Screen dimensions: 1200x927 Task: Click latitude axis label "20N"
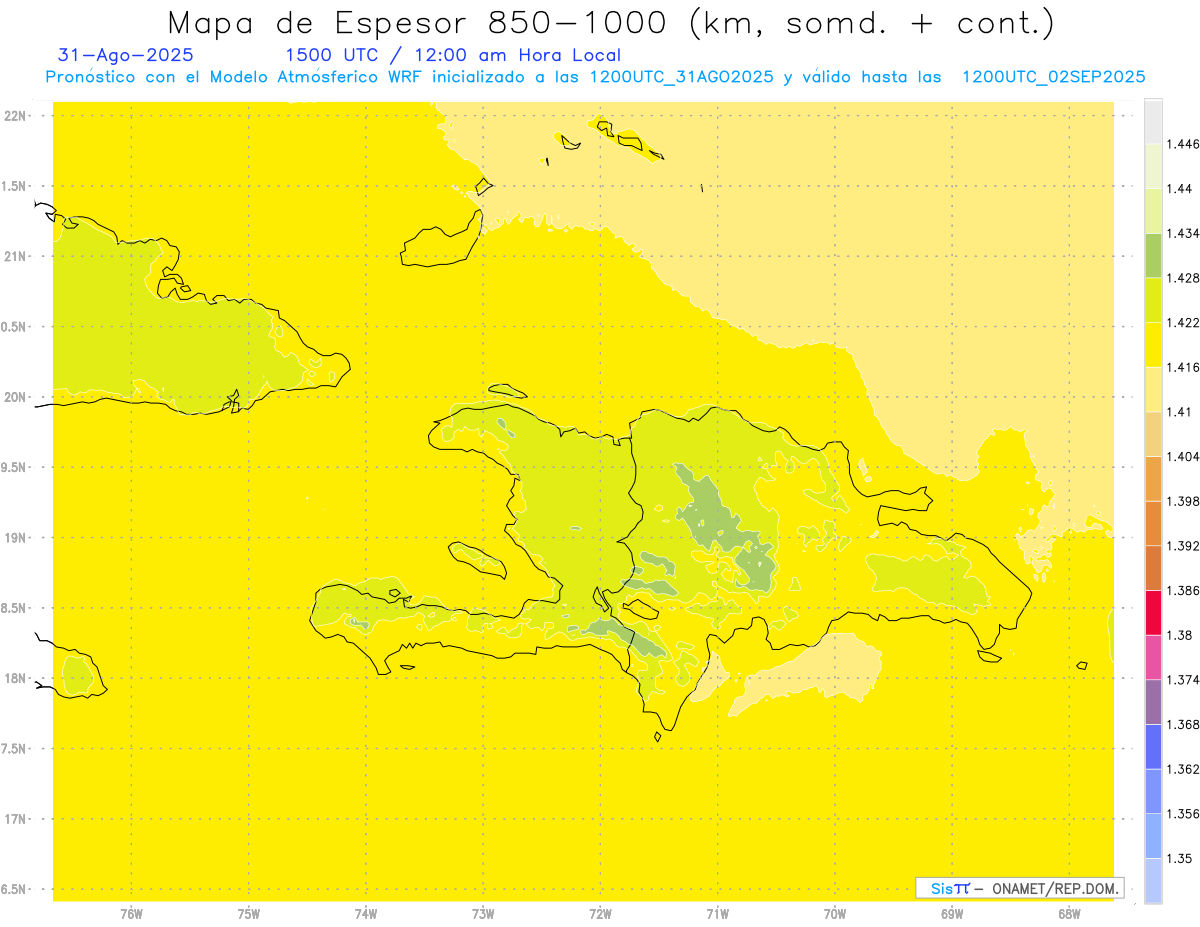click(16, 397)
